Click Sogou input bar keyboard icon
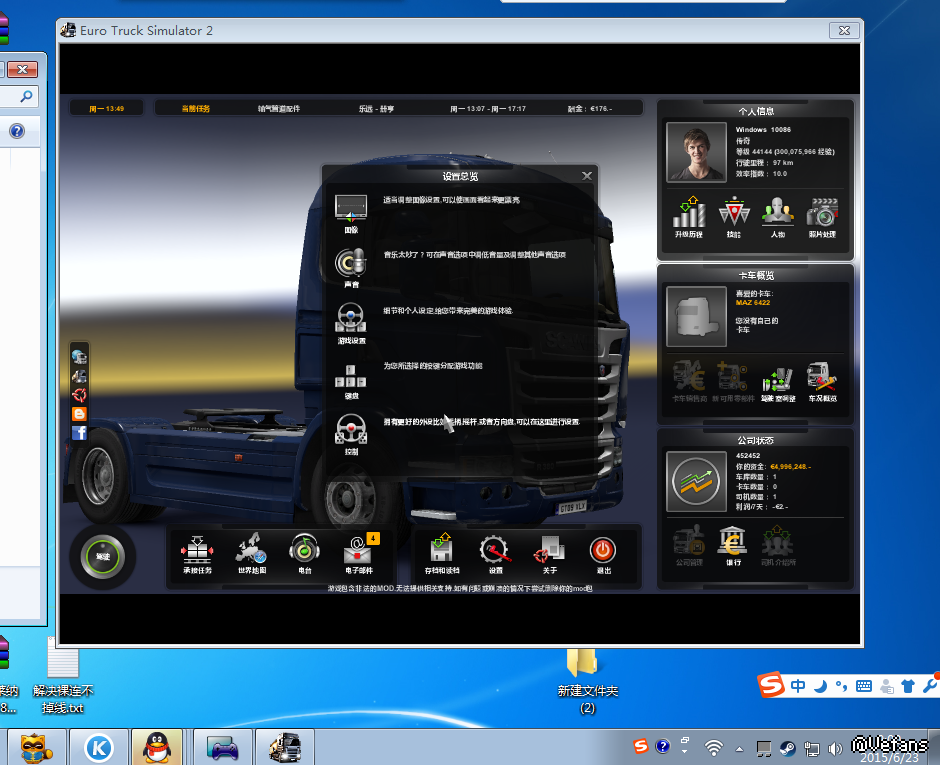Image resolution: width=940 pixels, height=765 pixels. pos(864,686)
